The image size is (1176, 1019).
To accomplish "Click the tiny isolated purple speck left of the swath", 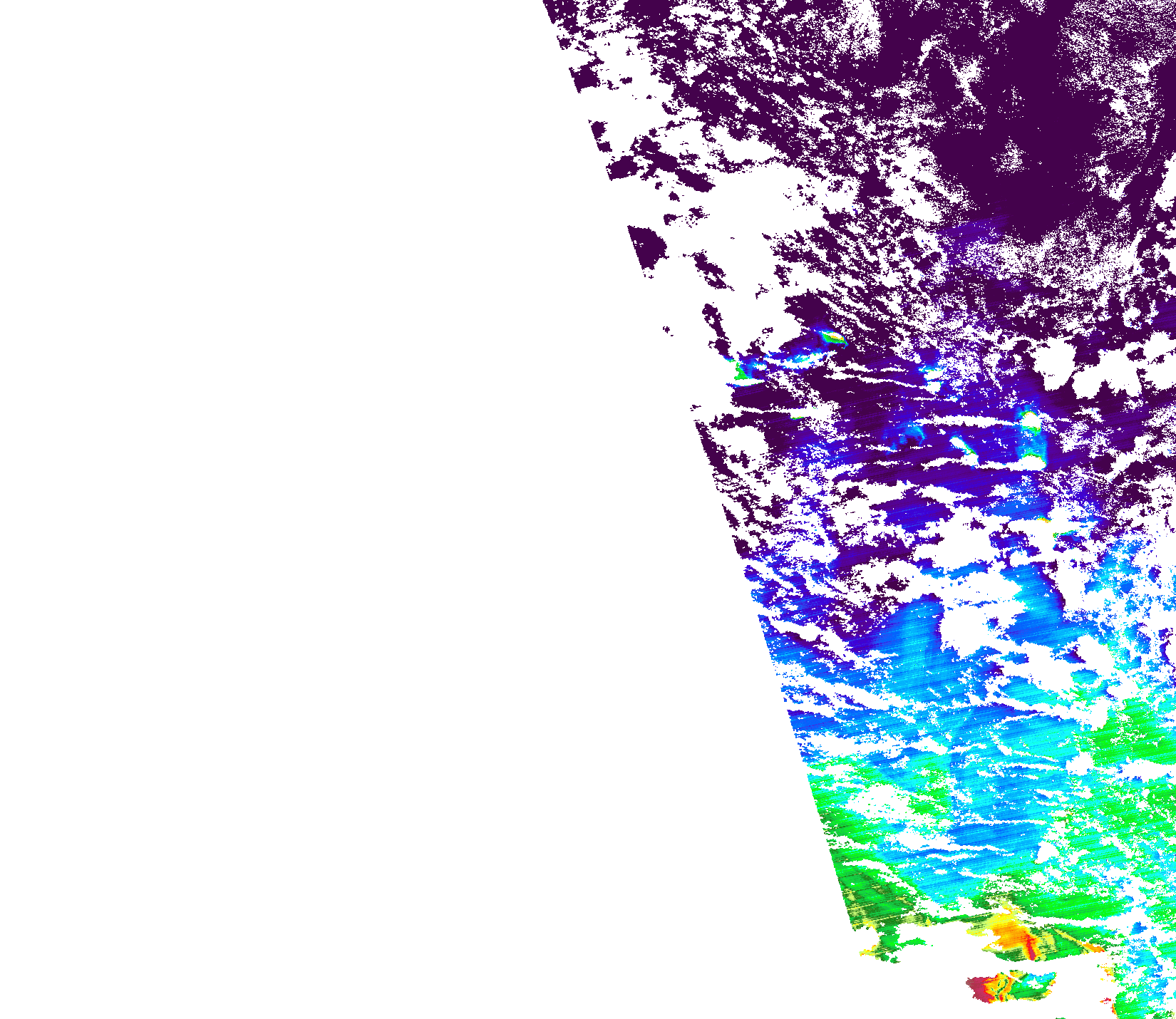I will click(666, 330).
